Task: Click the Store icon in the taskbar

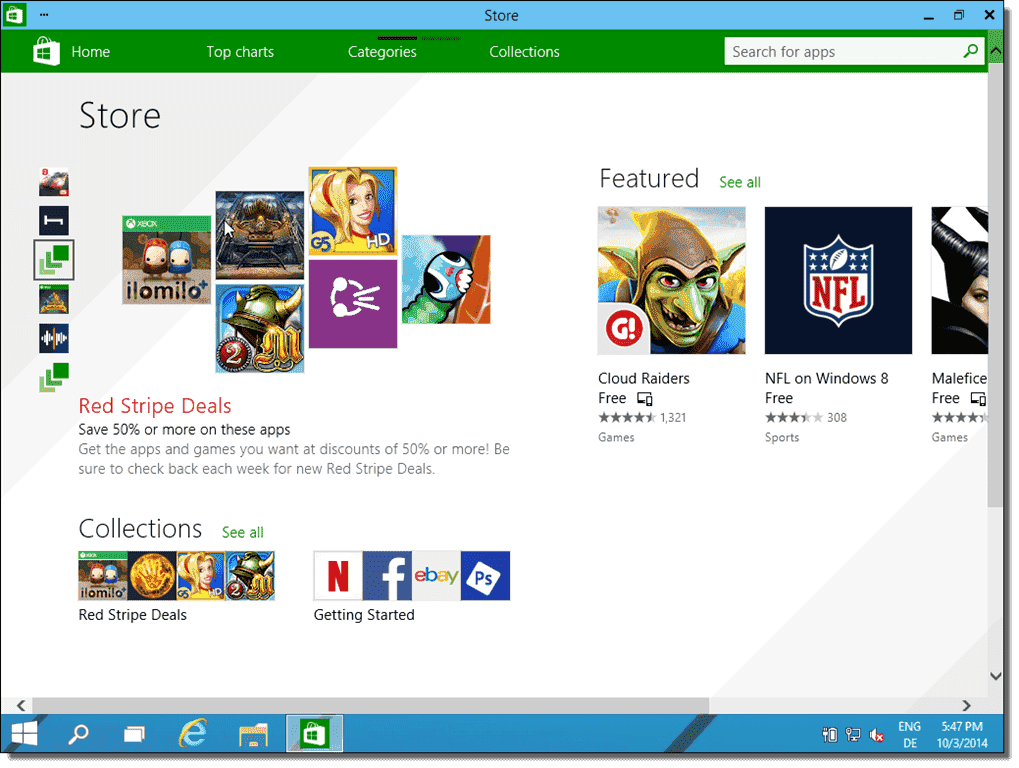Action: 313,733
